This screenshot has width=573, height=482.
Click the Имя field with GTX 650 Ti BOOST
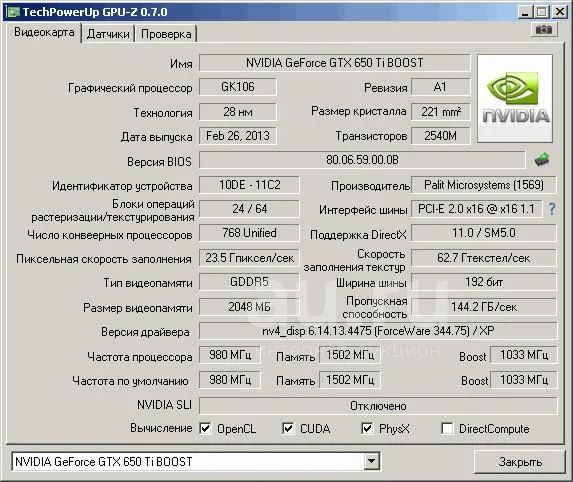click(334, 63)
